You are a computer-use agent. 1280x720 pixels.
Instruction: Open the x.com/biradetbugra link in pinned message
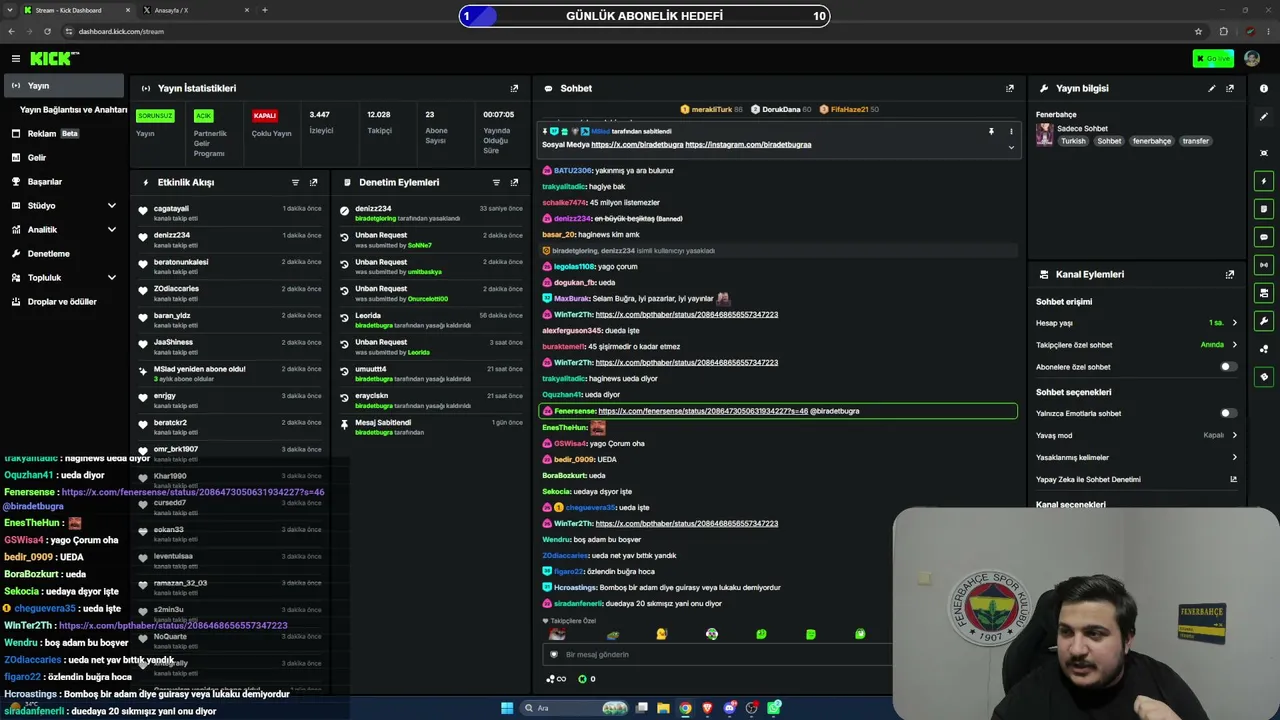click(637, 145)
